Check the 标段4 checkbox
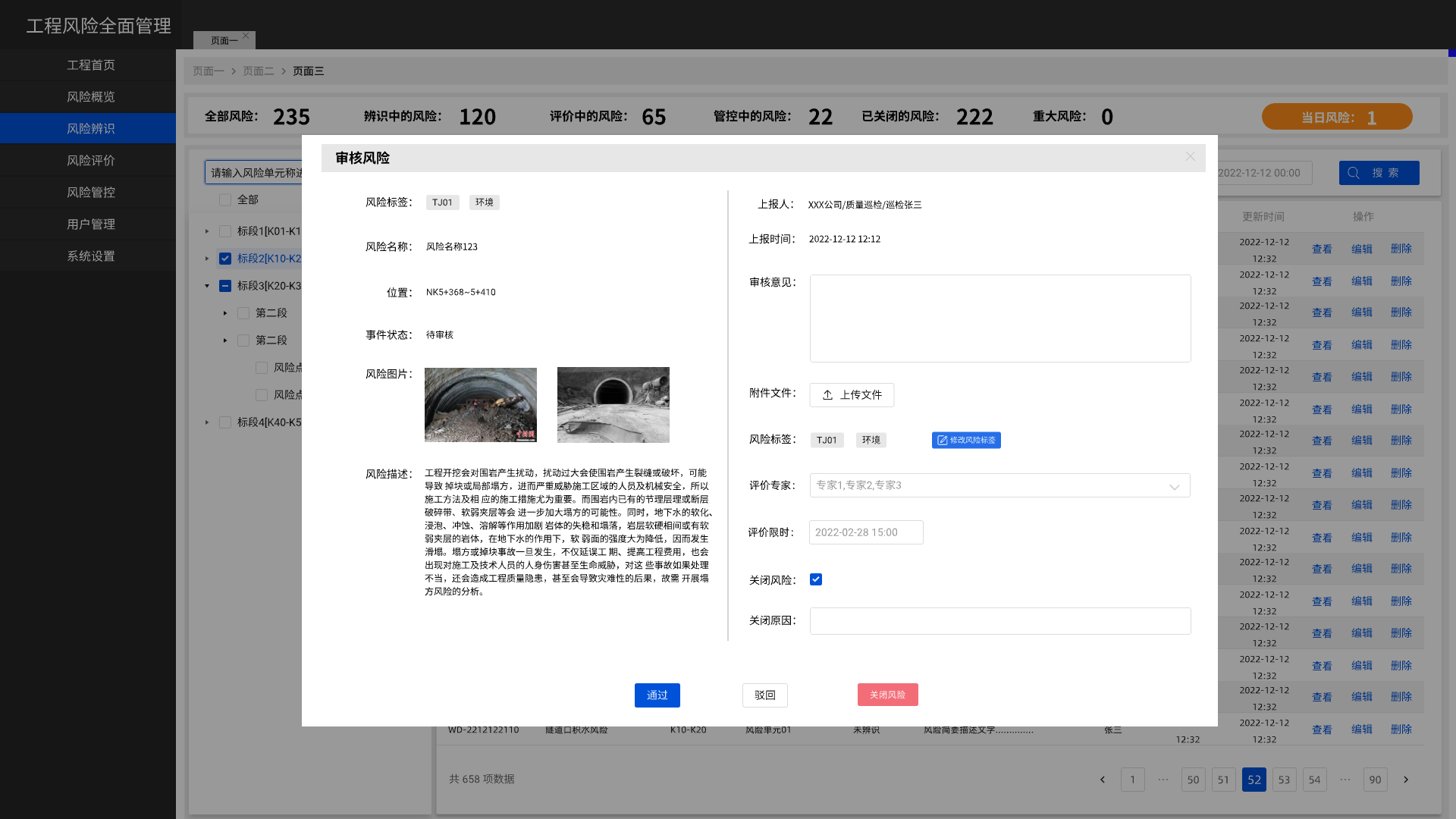The width and height of the screenshot is (1456, 819). (225, 422)
